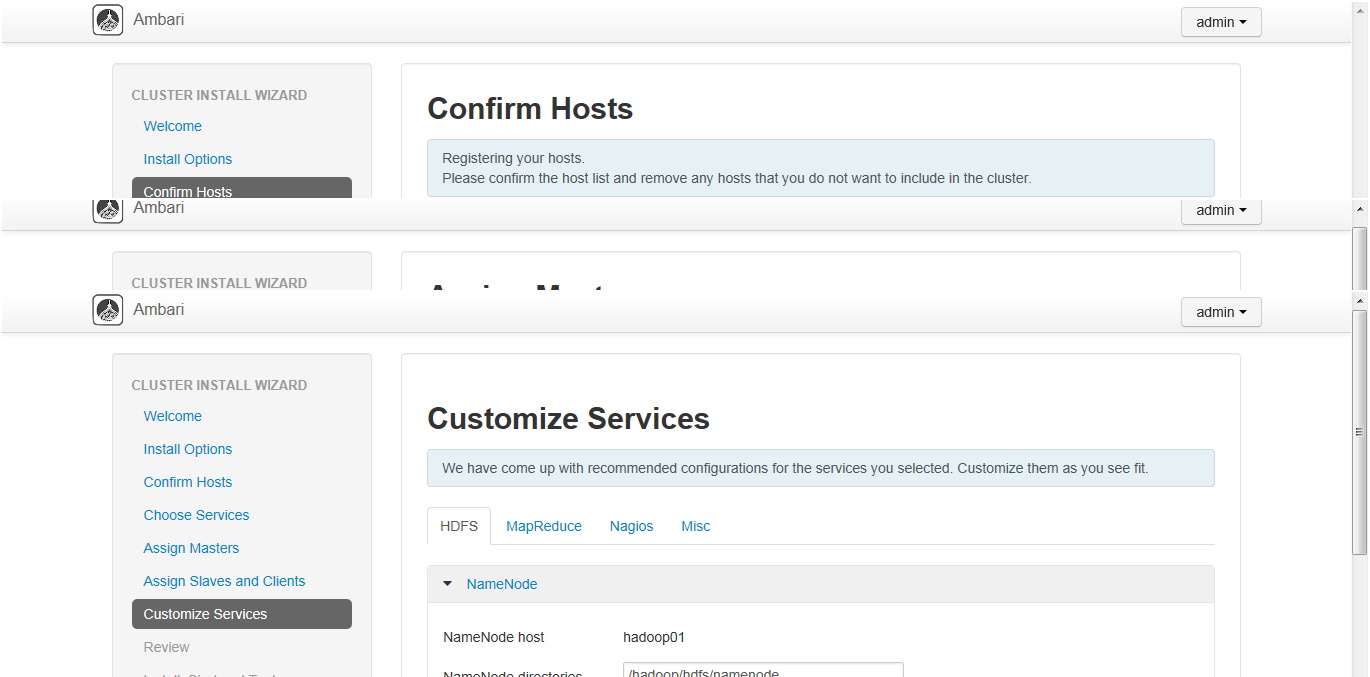This screenshot has height=677, width=1370.
Task: Click Install Options in the Customize Services sidebar
Action: [x=188, y=449]
